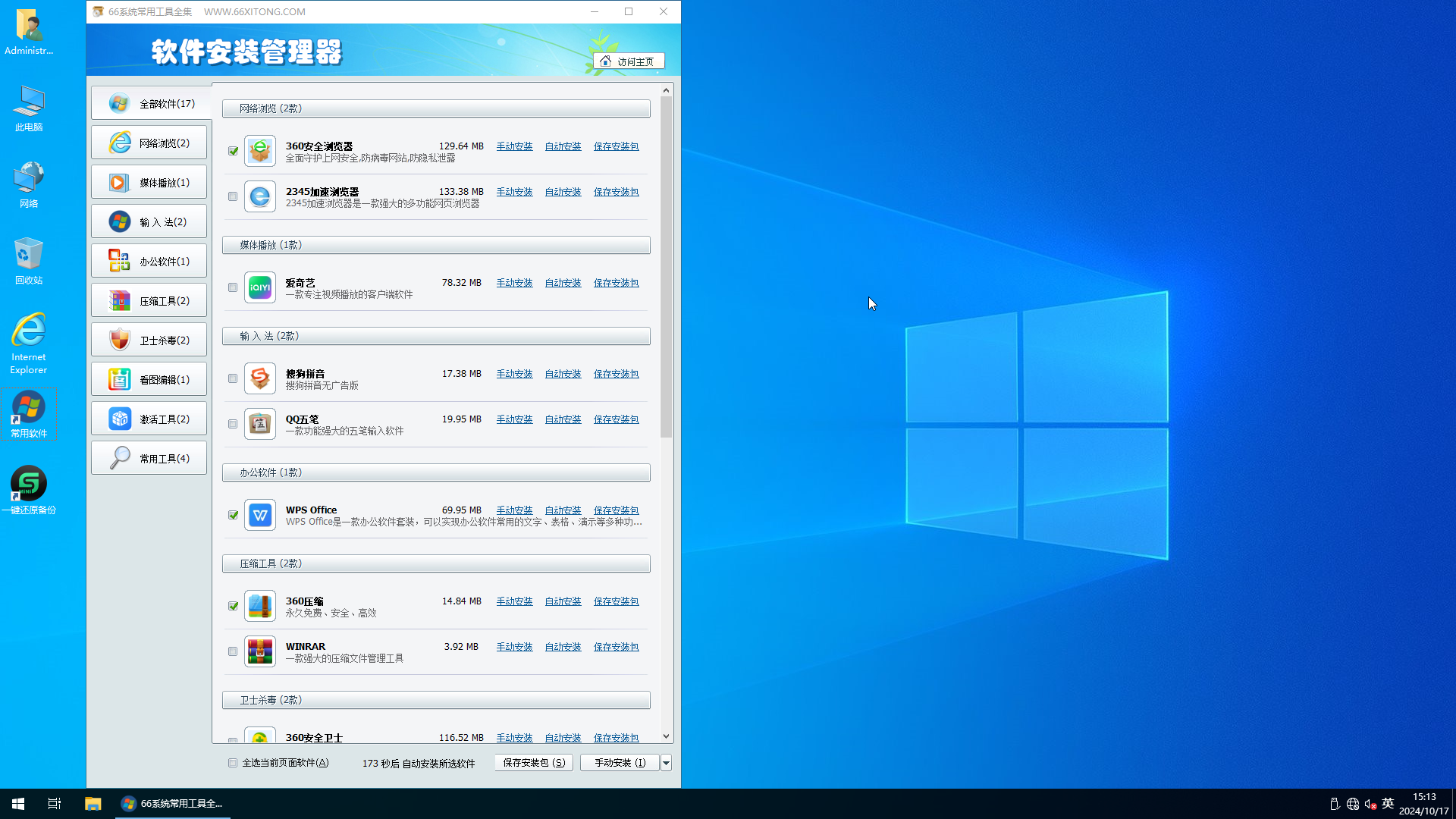1456x819 pixels.
Task: Check QQ五笔 checkbox
Action: (x=233, y=424)
